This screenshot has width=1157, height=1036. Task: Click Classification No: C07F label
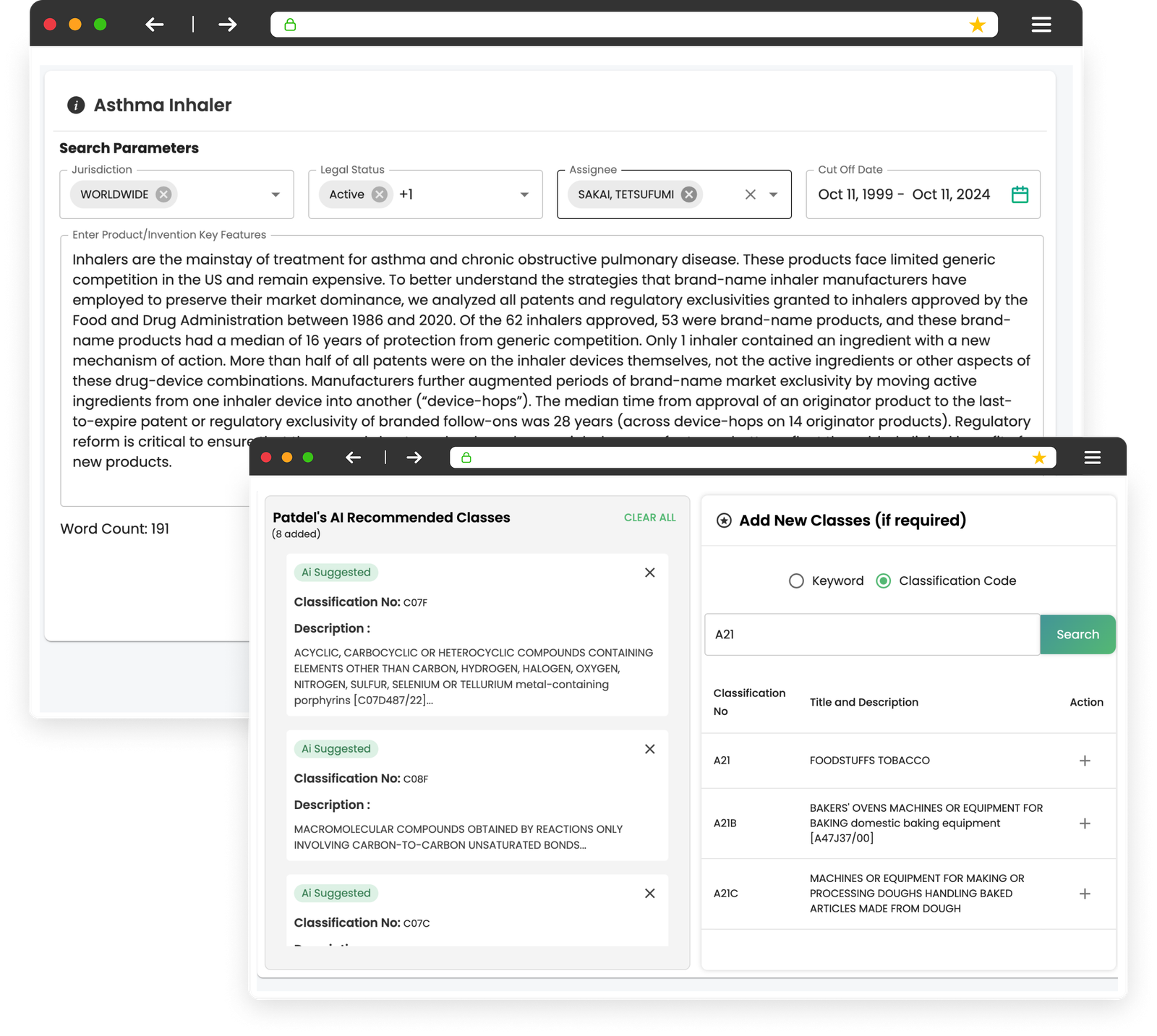point(361,602)
